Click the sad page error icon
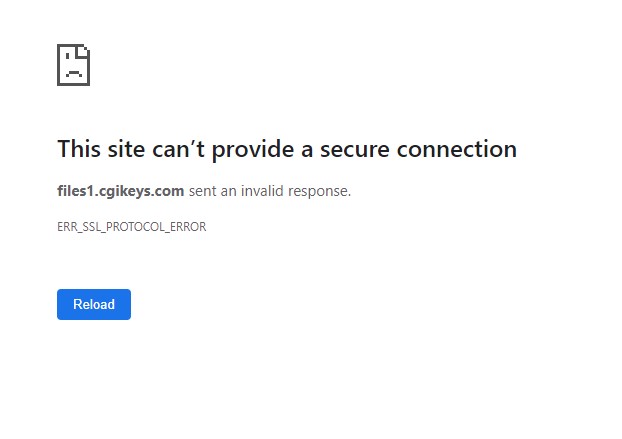622x439 pixels. pyautogui.click(x=74, y=64)
